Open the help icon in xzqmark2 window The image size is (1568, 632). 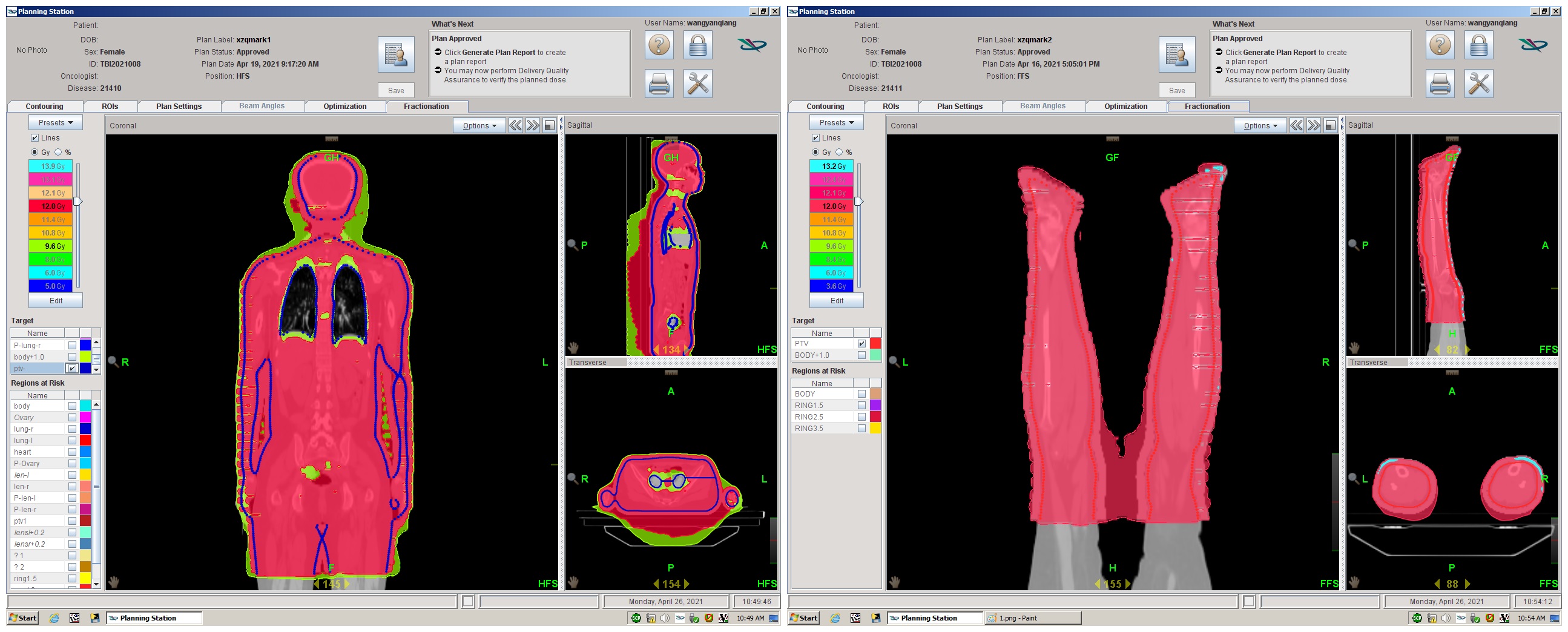[x=1440, y=45]
